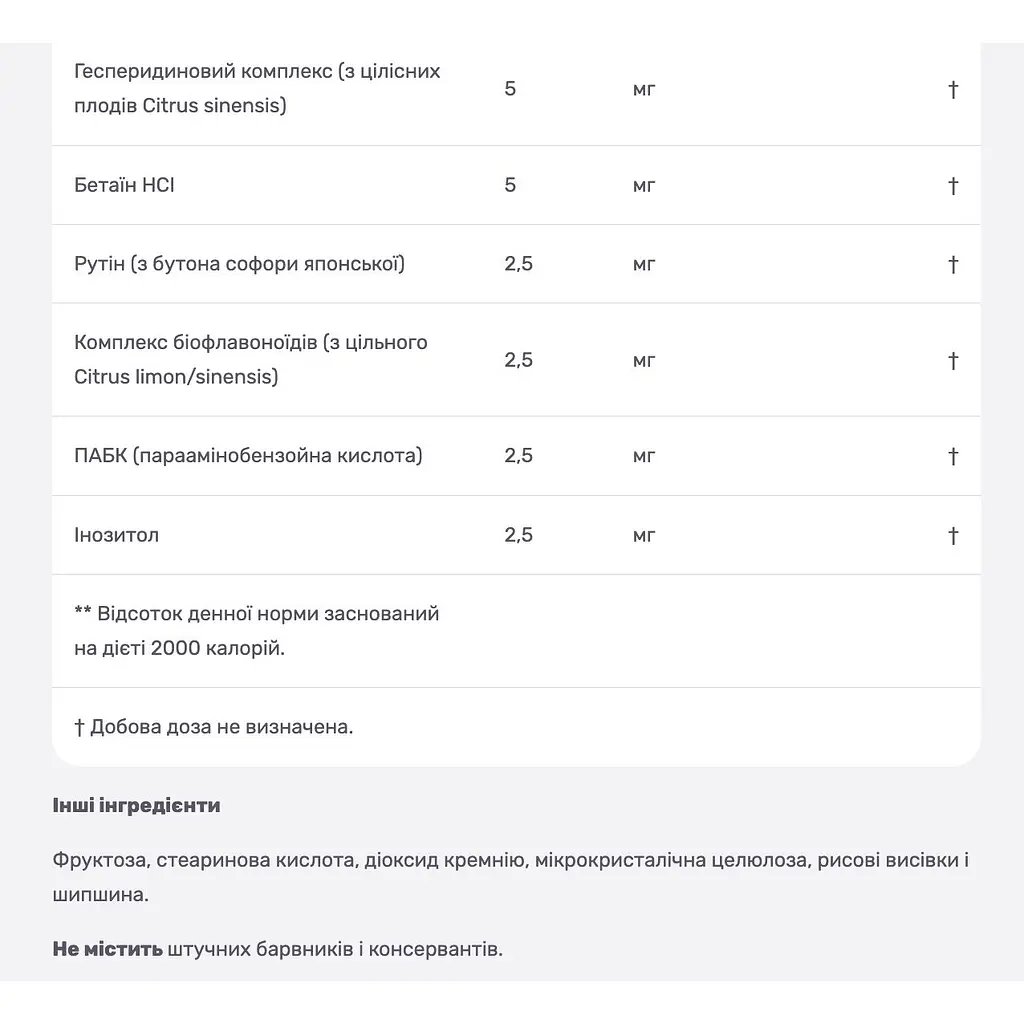Click the Інші інгредієнти heading
The width and height of the screenshot is (1024, 1024).
136,805
